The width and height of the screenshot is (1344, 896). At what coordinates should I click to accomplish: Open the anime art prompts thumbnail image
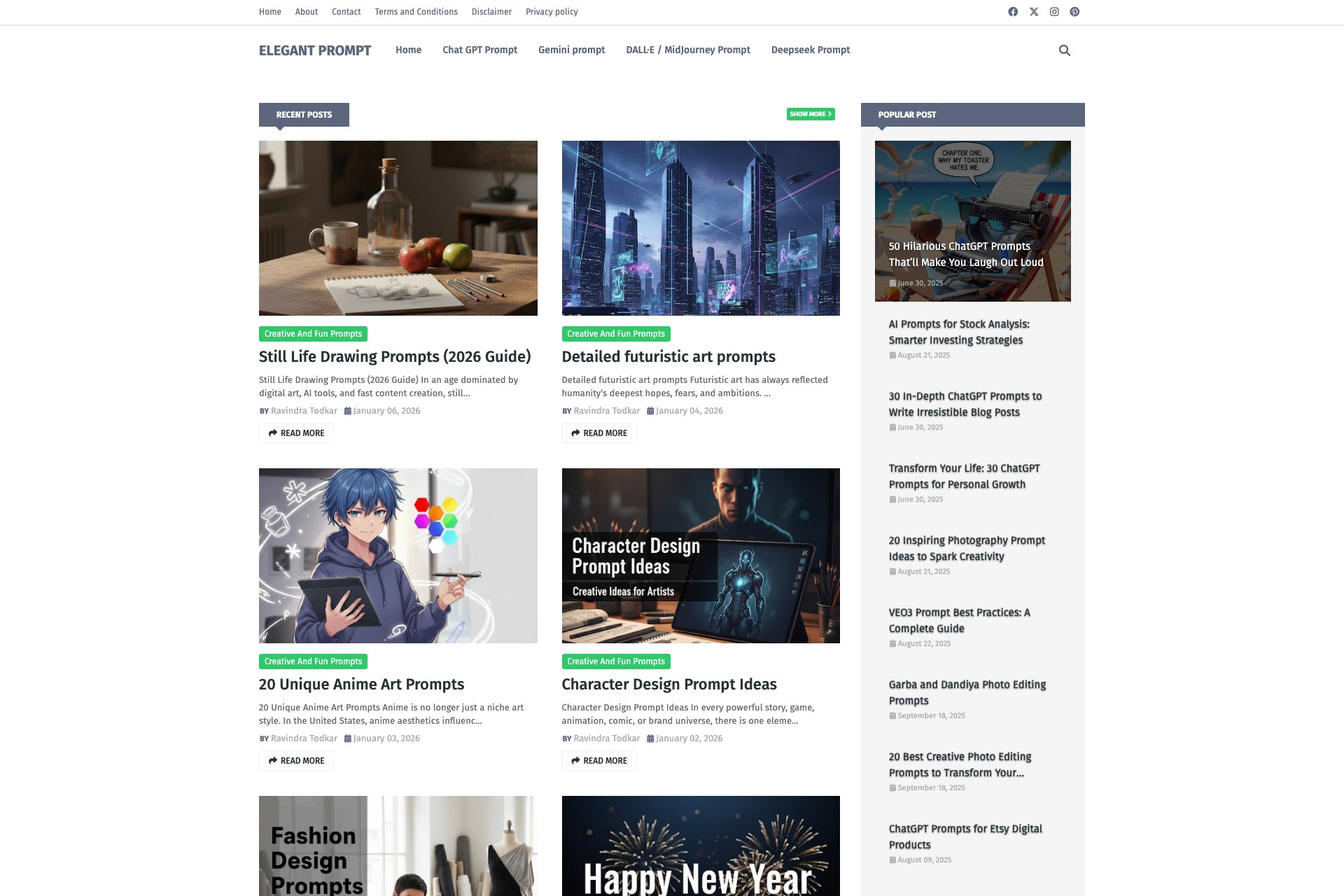pos(398,555)
